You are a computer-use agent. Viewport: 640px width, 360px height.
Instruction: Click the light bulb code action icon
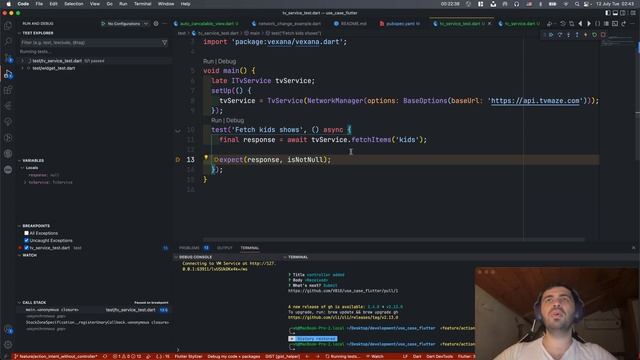click(x=206, y=157)
